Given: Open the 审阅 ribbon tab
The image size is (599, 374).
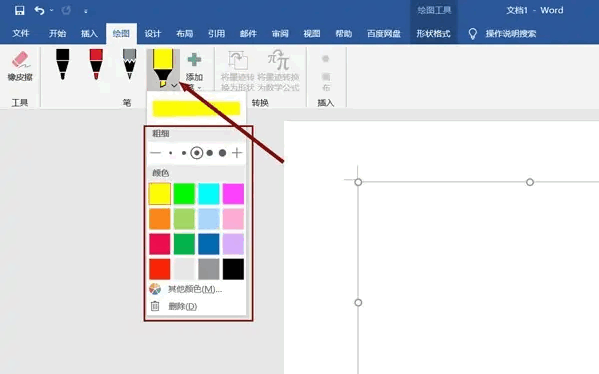Looking at the screenshot, I should (280, 34).
